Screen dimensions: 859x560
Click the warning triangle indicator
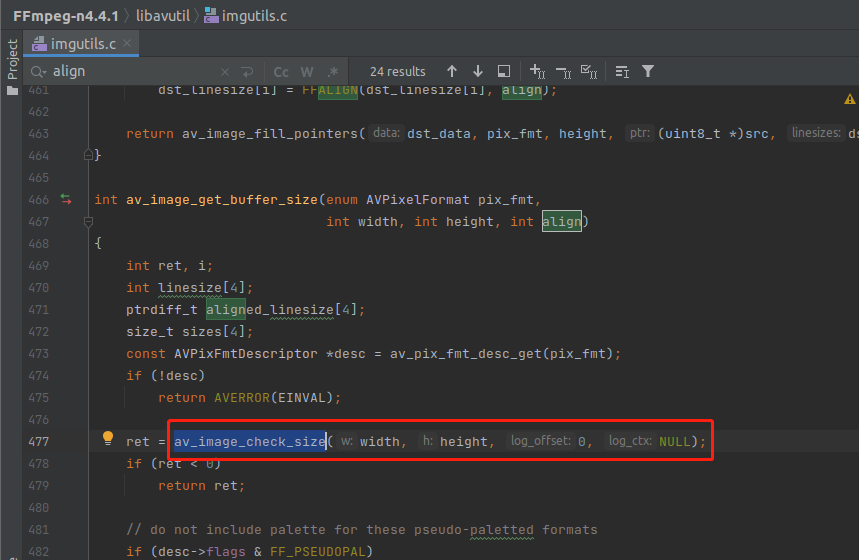click(x=849, y=99)
